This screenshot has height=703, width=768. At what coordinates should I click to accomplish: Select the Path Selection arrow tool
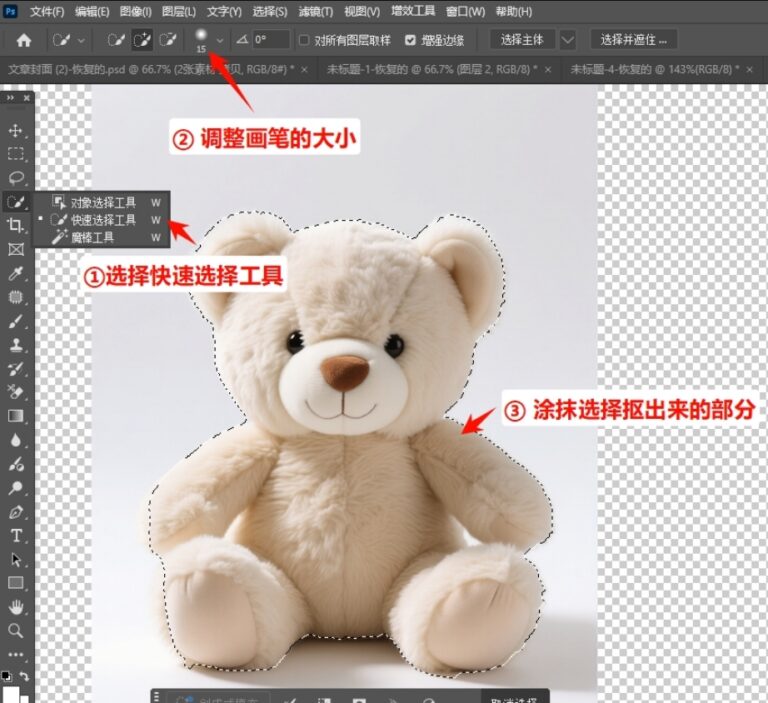16,559
